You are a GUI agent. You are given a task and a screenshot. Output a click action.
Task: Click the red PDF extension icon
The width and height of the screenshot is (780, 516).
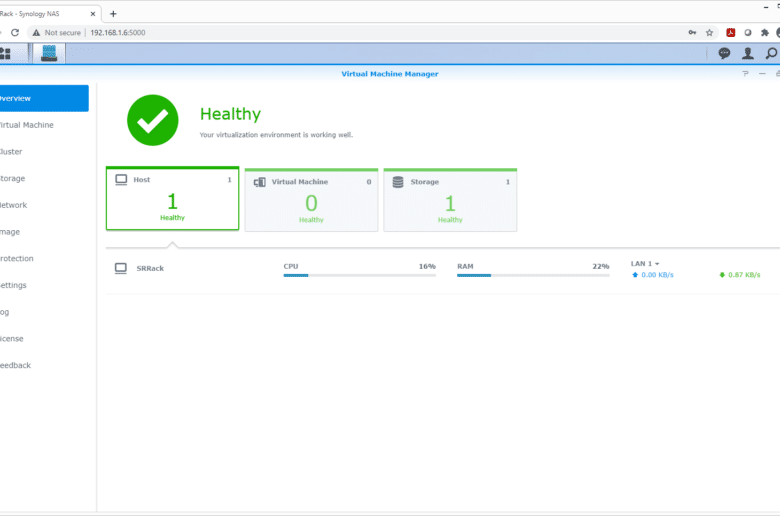pos(730,32)
